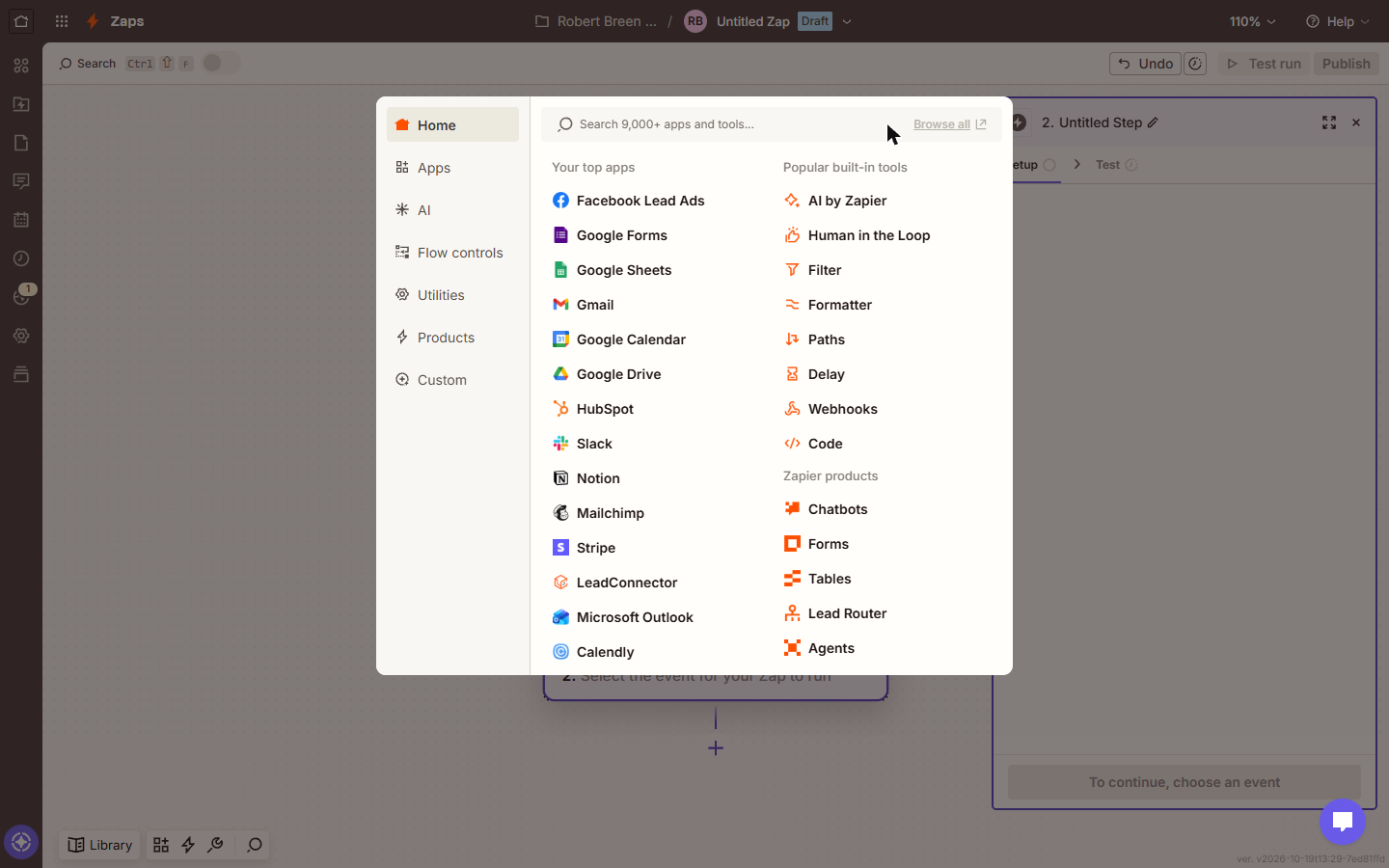The image size is (1389, 868).
Task: Choose the Delay hourglass icon
Action: pos(792,374)
